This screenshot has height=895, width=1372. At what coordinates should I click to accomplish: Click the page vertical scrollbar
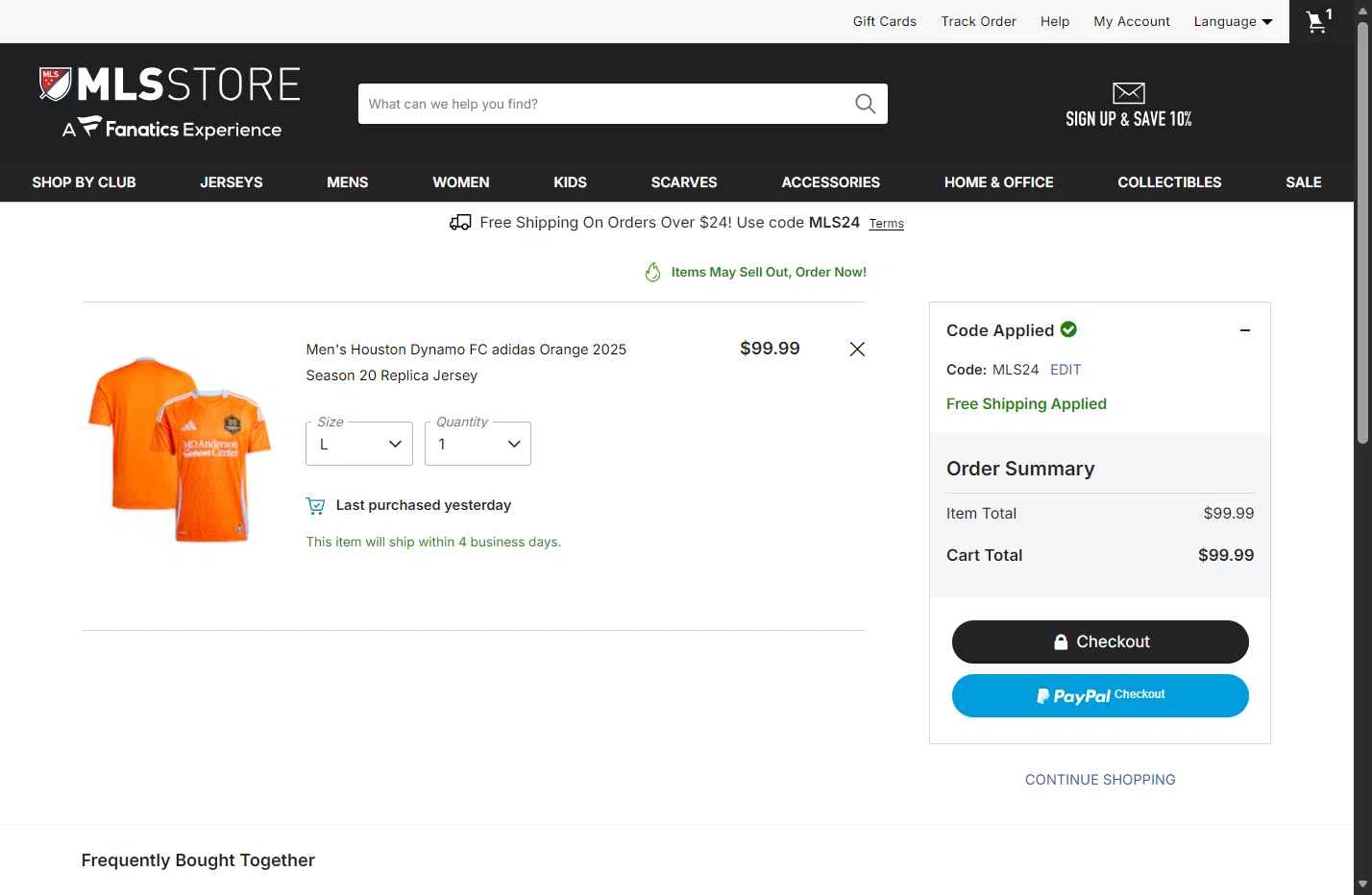[x=1362, y=230]
